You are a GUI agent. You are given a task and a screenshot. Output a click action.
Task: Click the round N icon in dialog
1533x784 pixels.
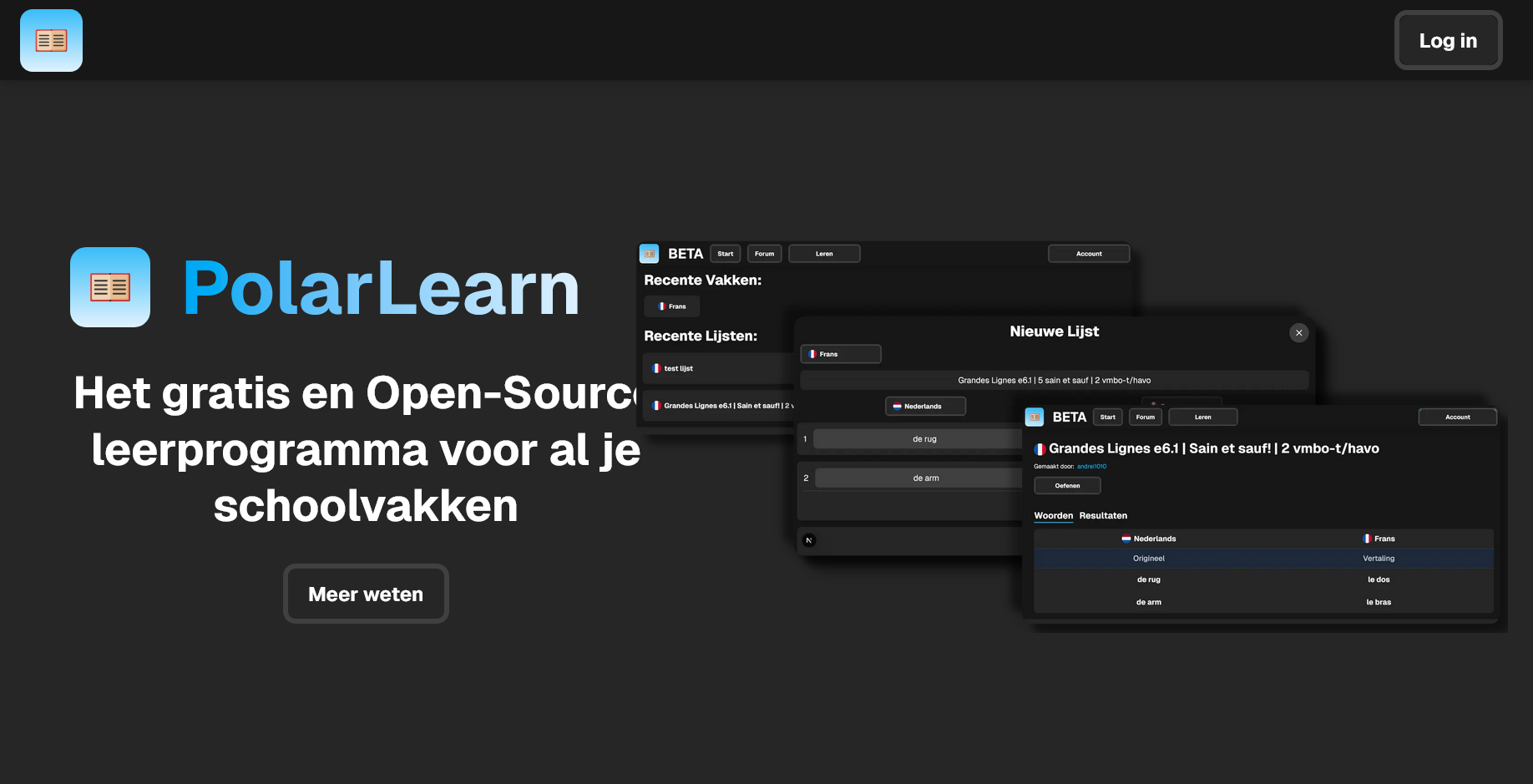click(x=808, y=540)
